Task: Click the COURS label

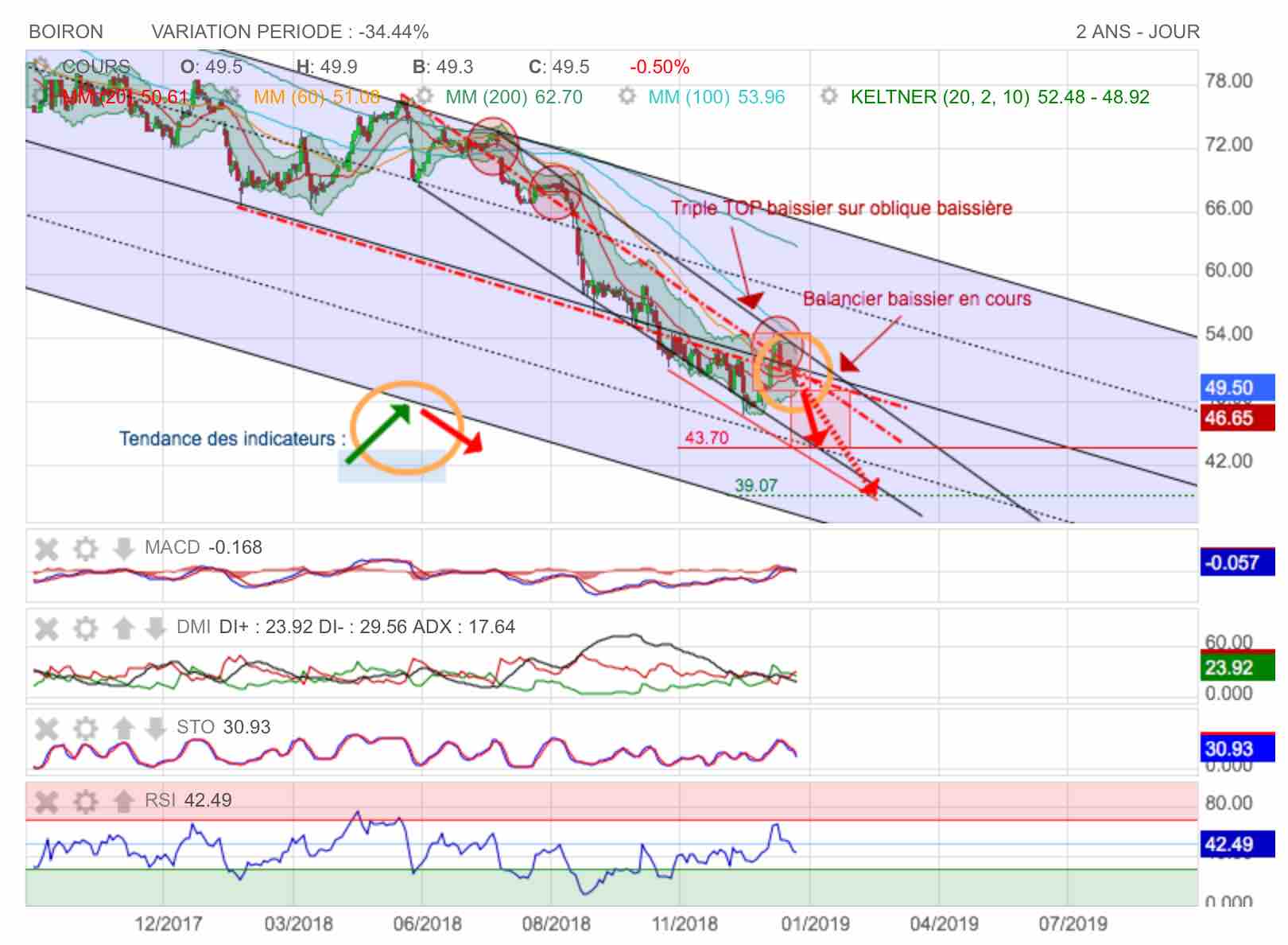Action: [x=96, y=66]
